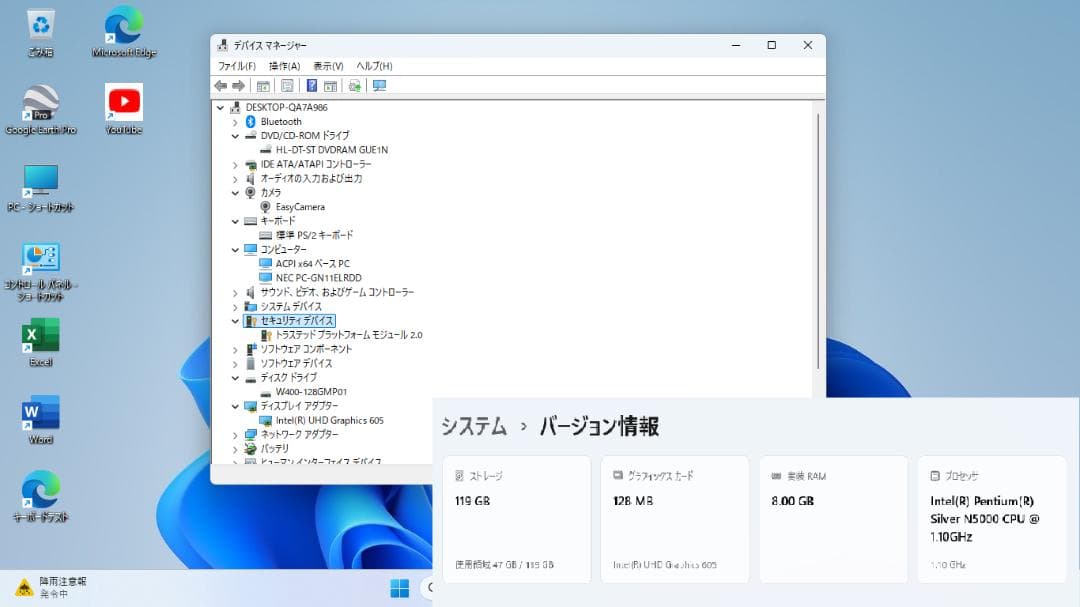
Task: Open Word from the desktop
Action: 39,413
